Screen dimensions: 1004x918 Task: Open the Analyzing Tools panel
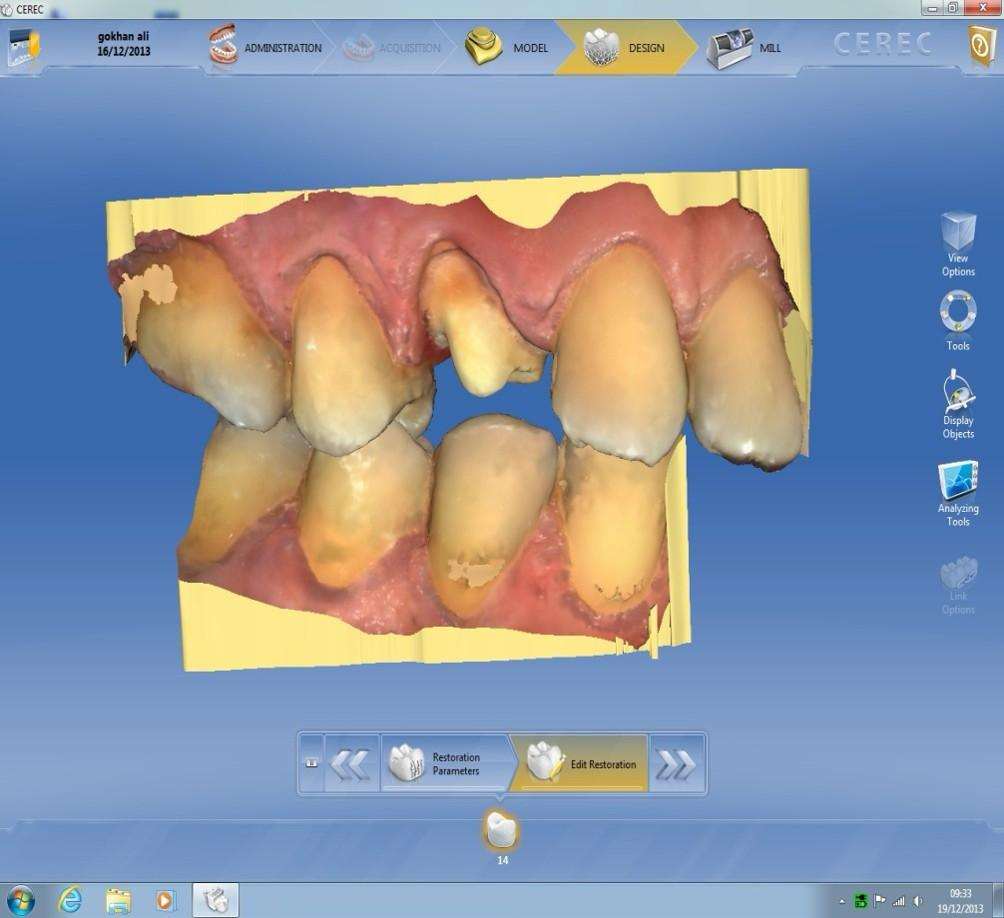(957, 493)
